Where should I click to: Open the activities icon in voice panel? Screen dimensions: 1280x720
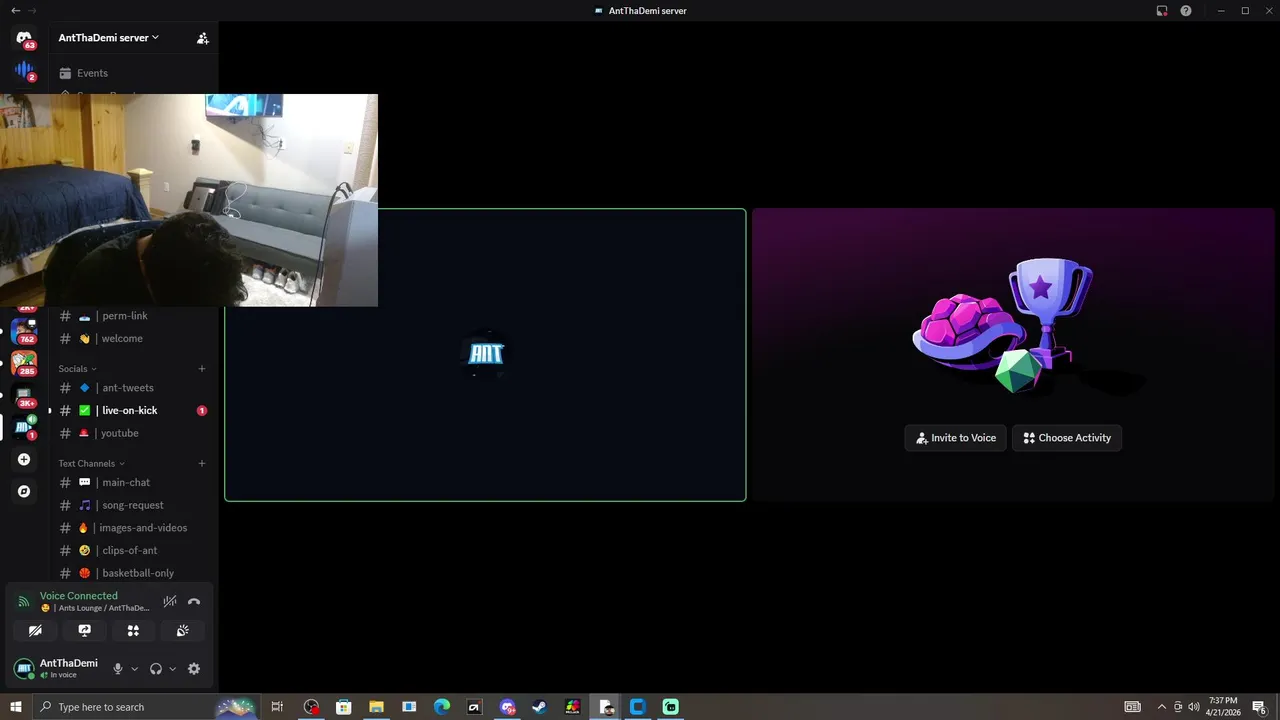click(133, 631)
